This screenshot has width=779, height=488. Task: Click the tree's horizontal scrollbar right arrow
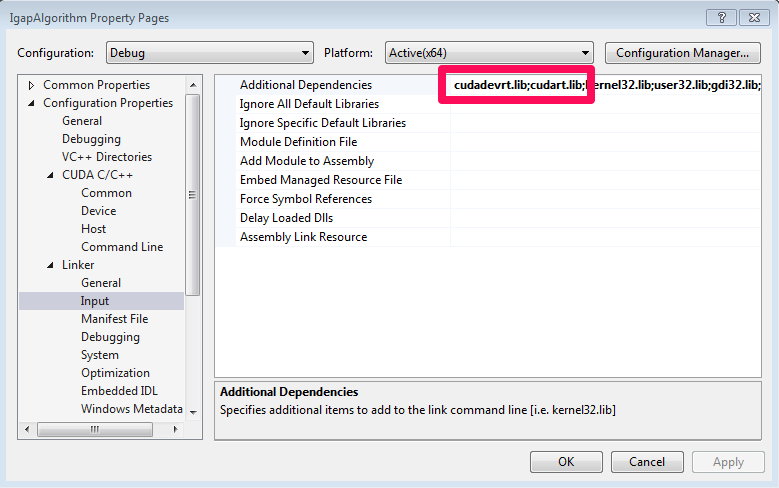click(177, 429)
